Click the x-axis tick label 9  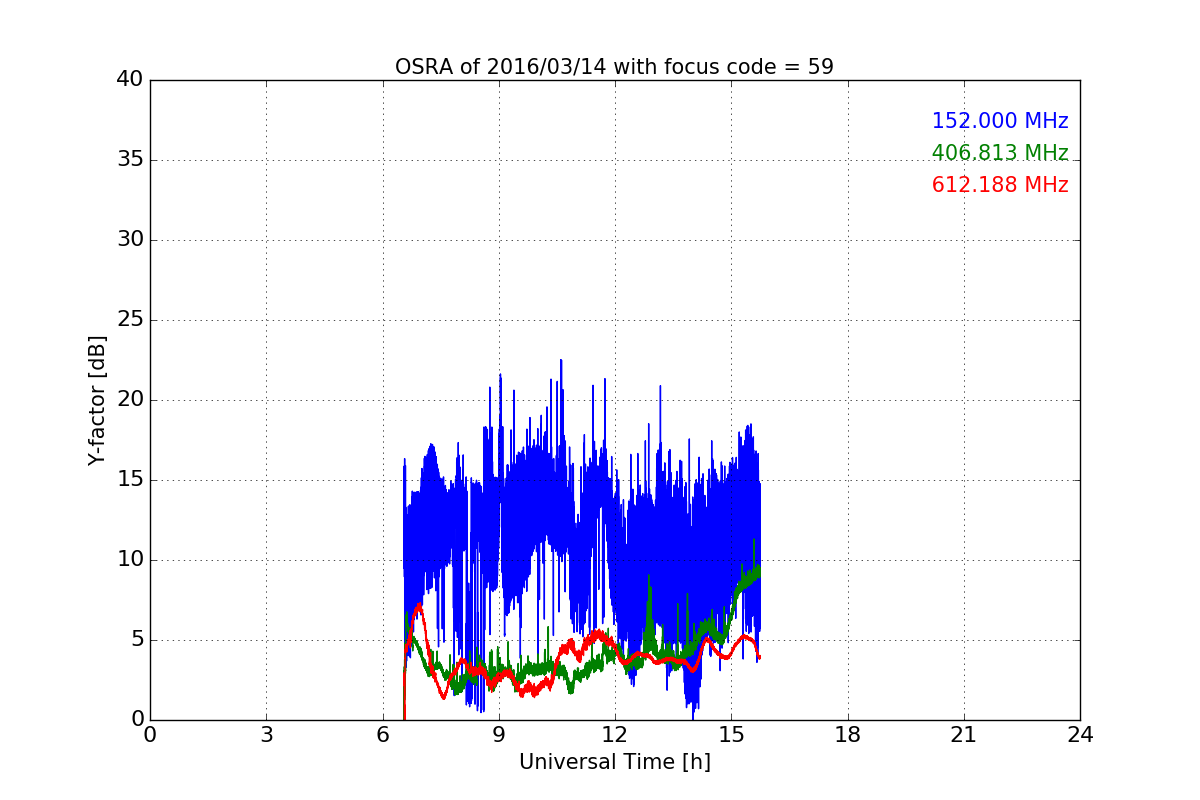[499, 735]
